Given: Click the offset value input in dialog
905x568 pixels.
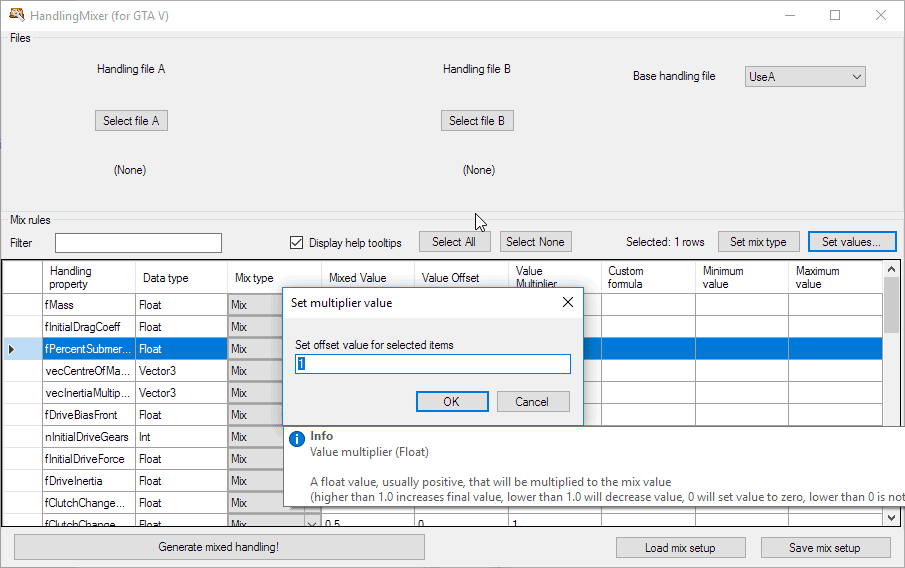Looking at the screenshot, I should point(433,364).
